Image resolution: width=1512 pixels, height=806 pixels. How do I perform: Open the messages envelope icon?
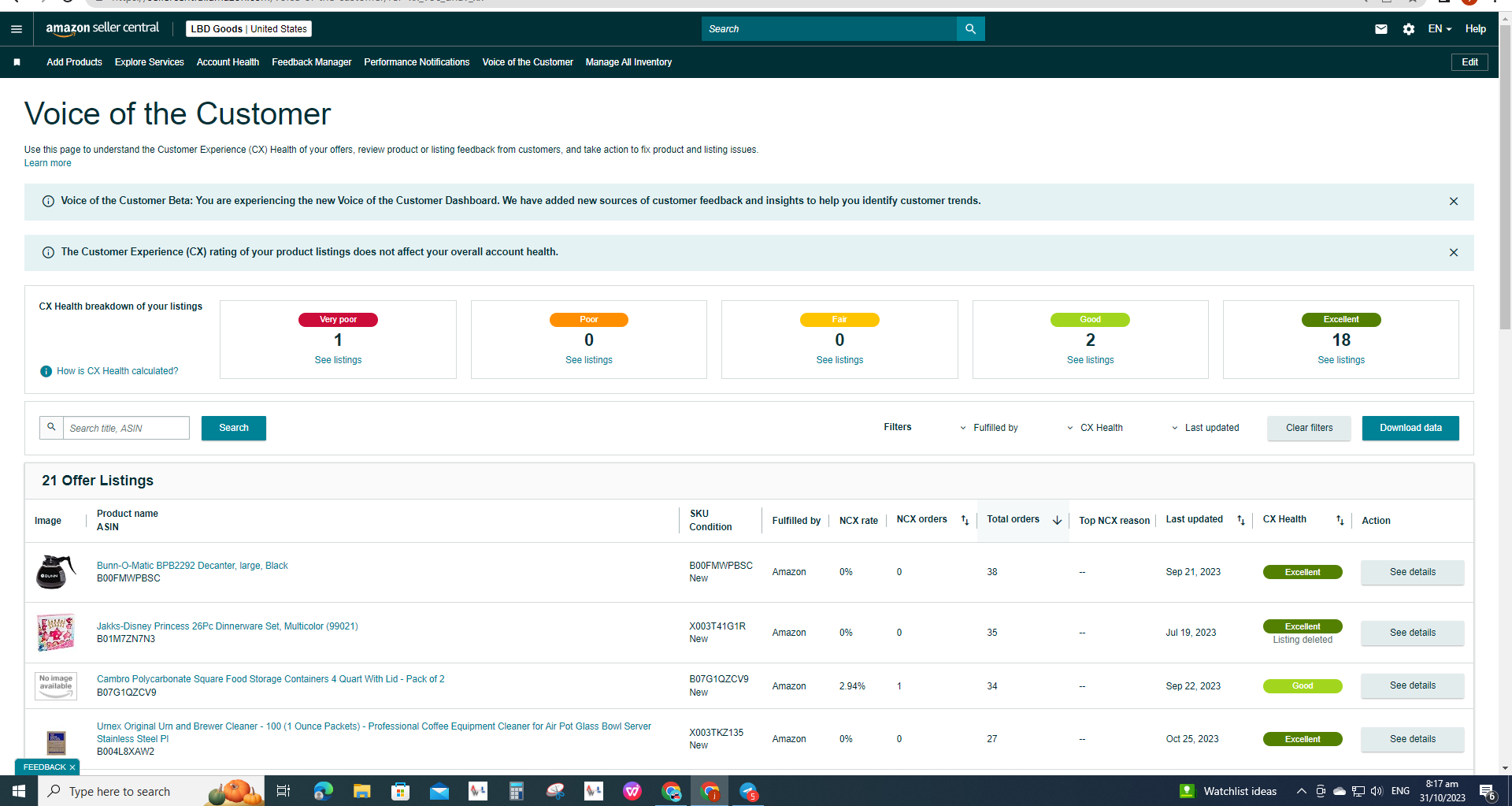click(x=1381, y=29)
